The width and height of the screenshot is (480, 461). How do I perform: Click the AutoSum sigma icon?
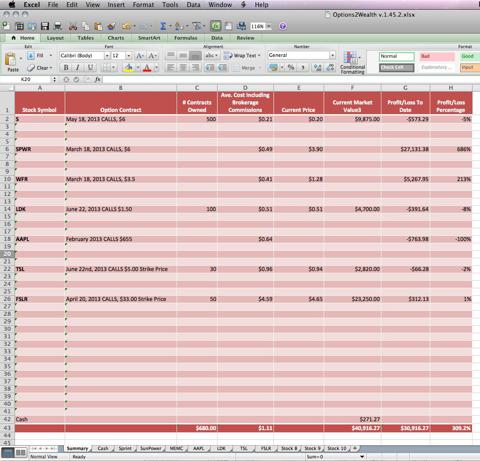(163, 26)
